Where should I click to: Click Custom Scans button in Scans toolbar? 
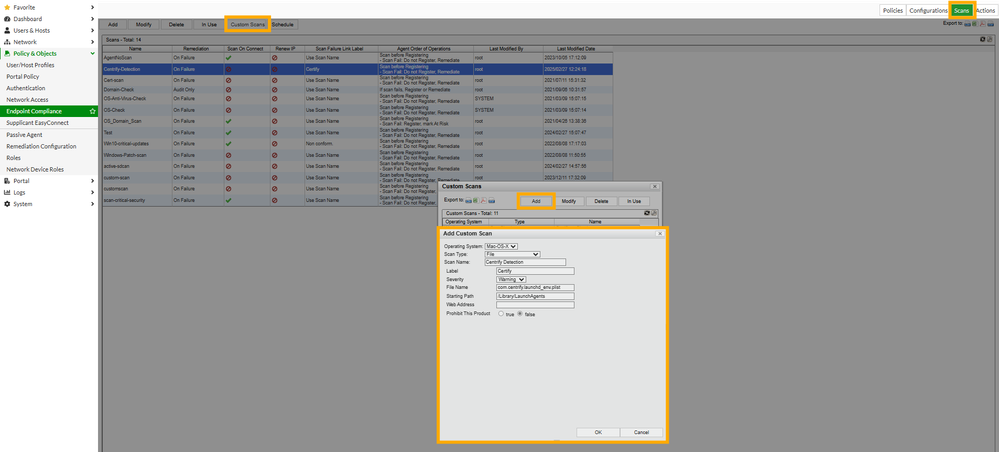click(x=248, y=24)
